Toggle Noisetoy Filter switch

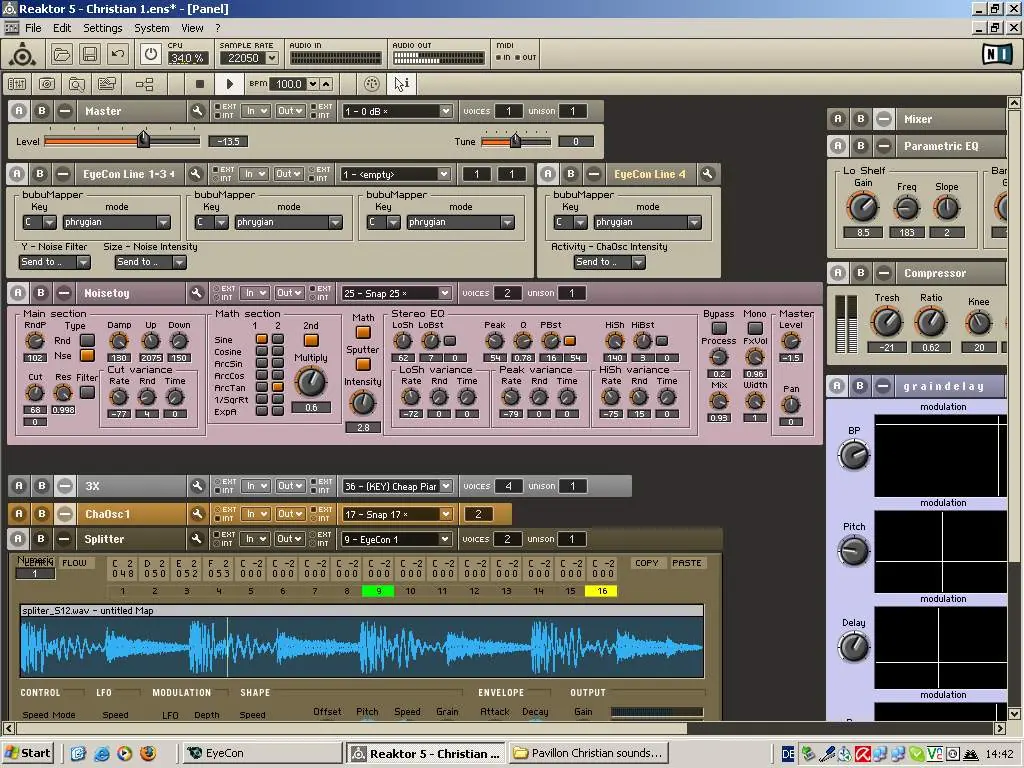(87, 392)
